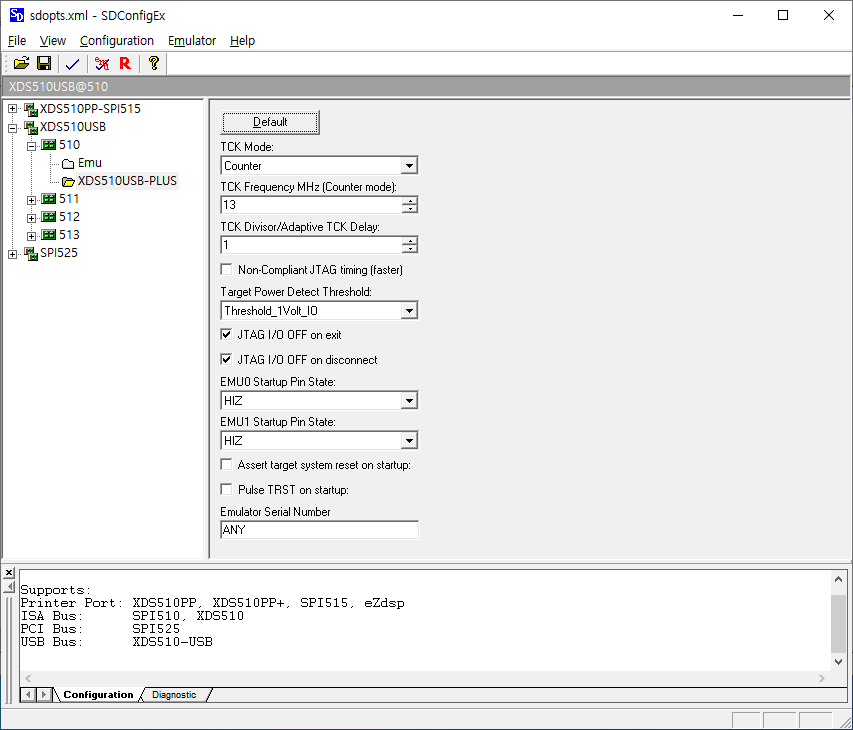Viewport: 853px width, 730px height.
Task: Open Target Power Detect Threshold dropdown
Action: pyautogui.click(x=409, y=311)
